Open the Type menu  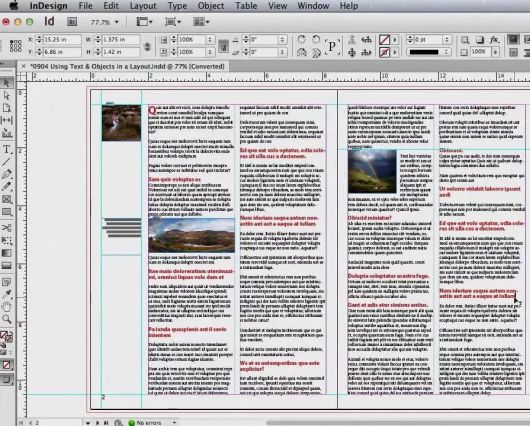click(x=177, y=6)
